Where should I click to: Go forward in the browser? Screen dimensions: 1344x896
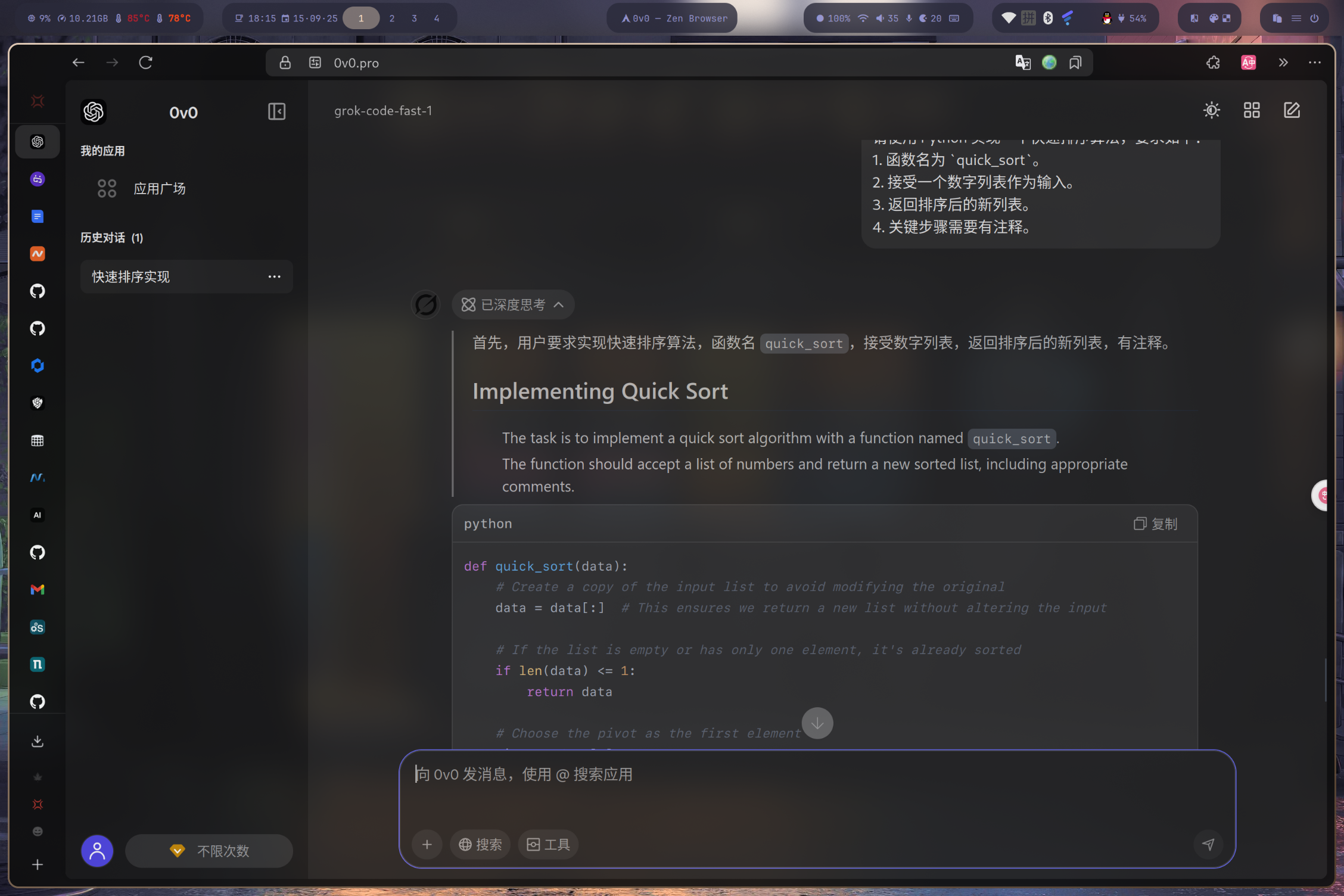[112, 63]
